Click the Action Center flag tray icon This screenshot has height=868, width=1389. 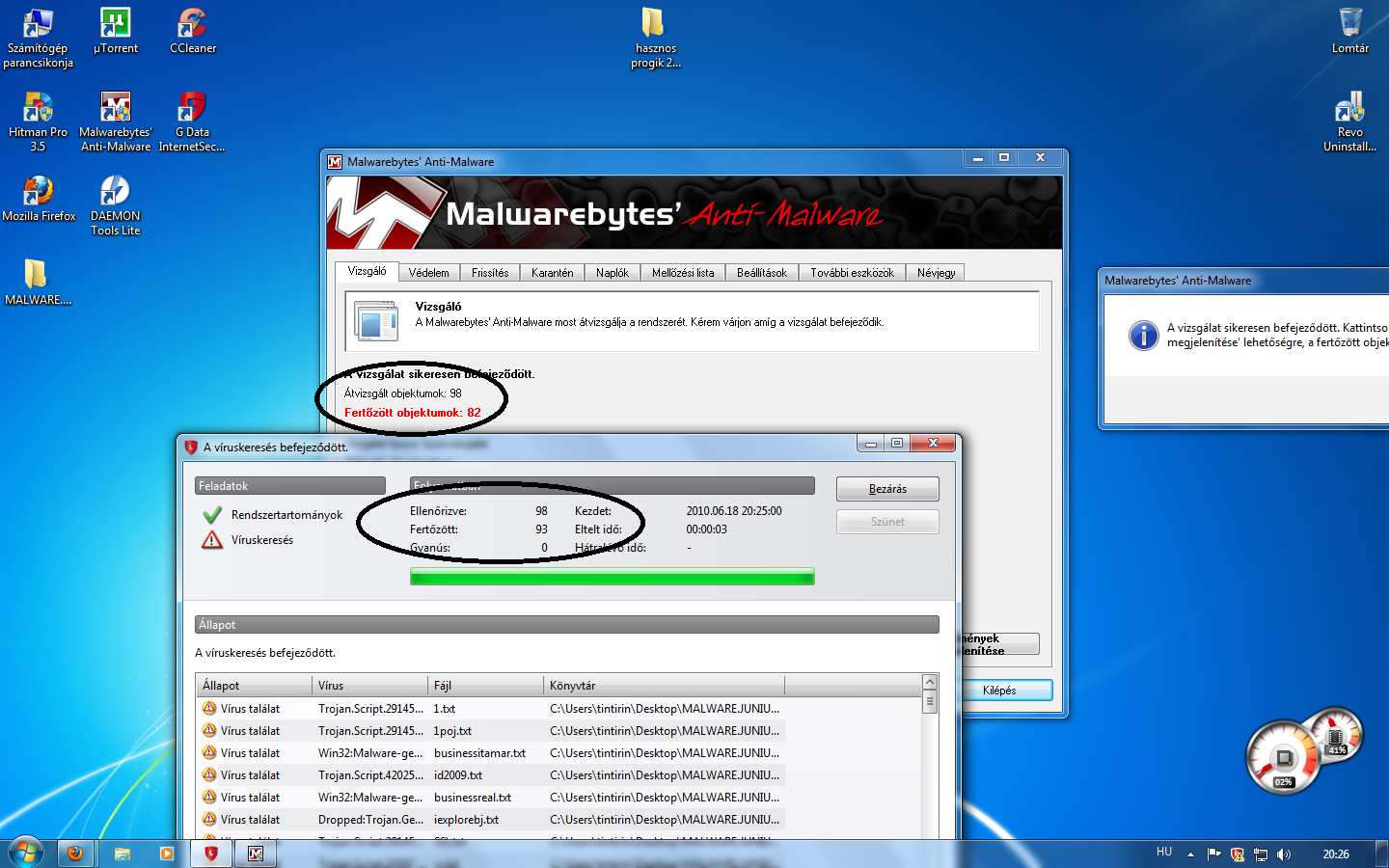tap(1213, 854)
